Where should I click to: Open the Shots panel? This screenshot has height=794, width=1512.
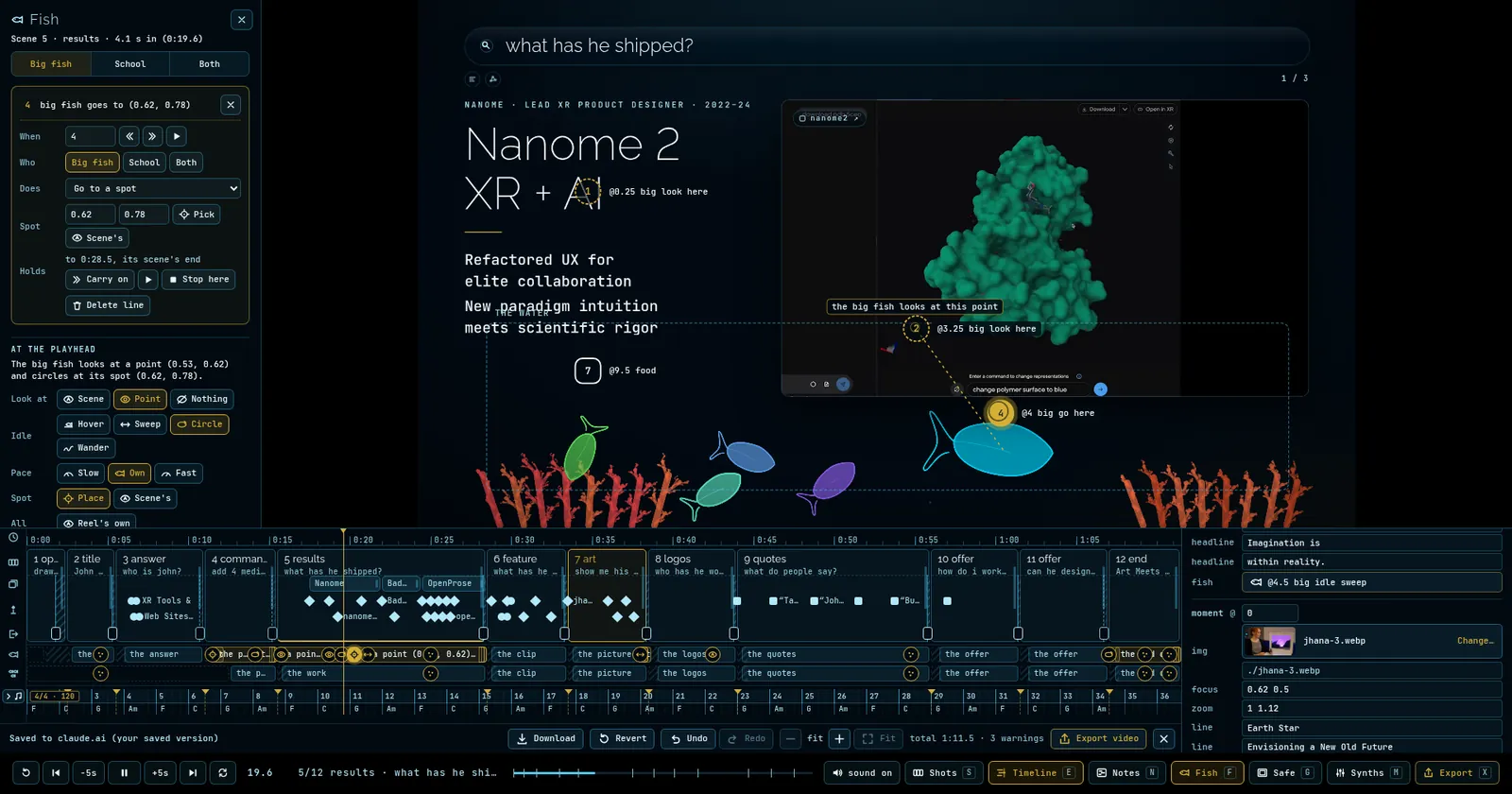942,772
